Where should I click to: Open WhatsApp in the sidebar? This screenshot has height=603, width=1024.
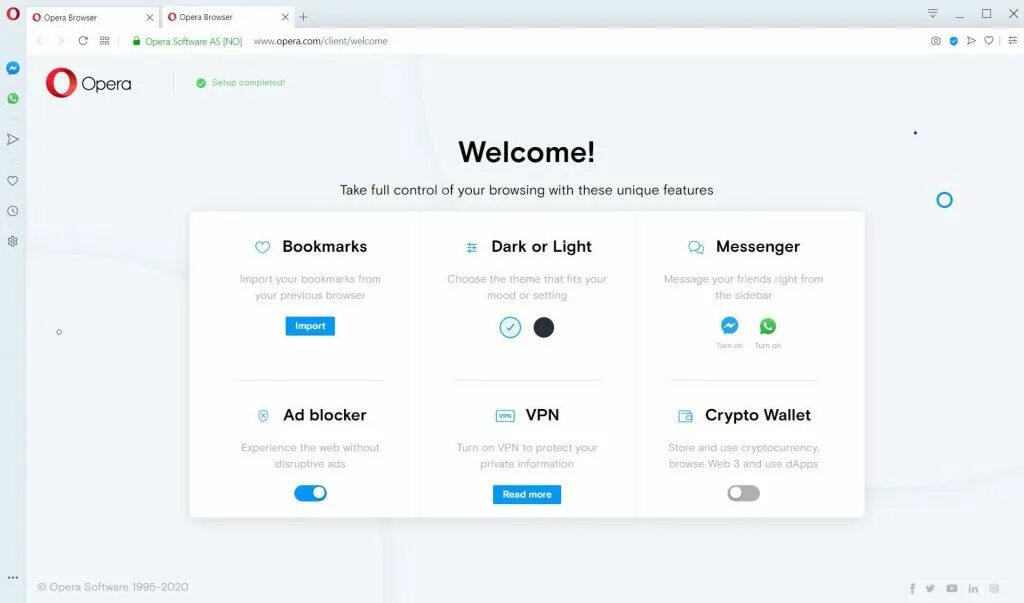tap(12, 99)
